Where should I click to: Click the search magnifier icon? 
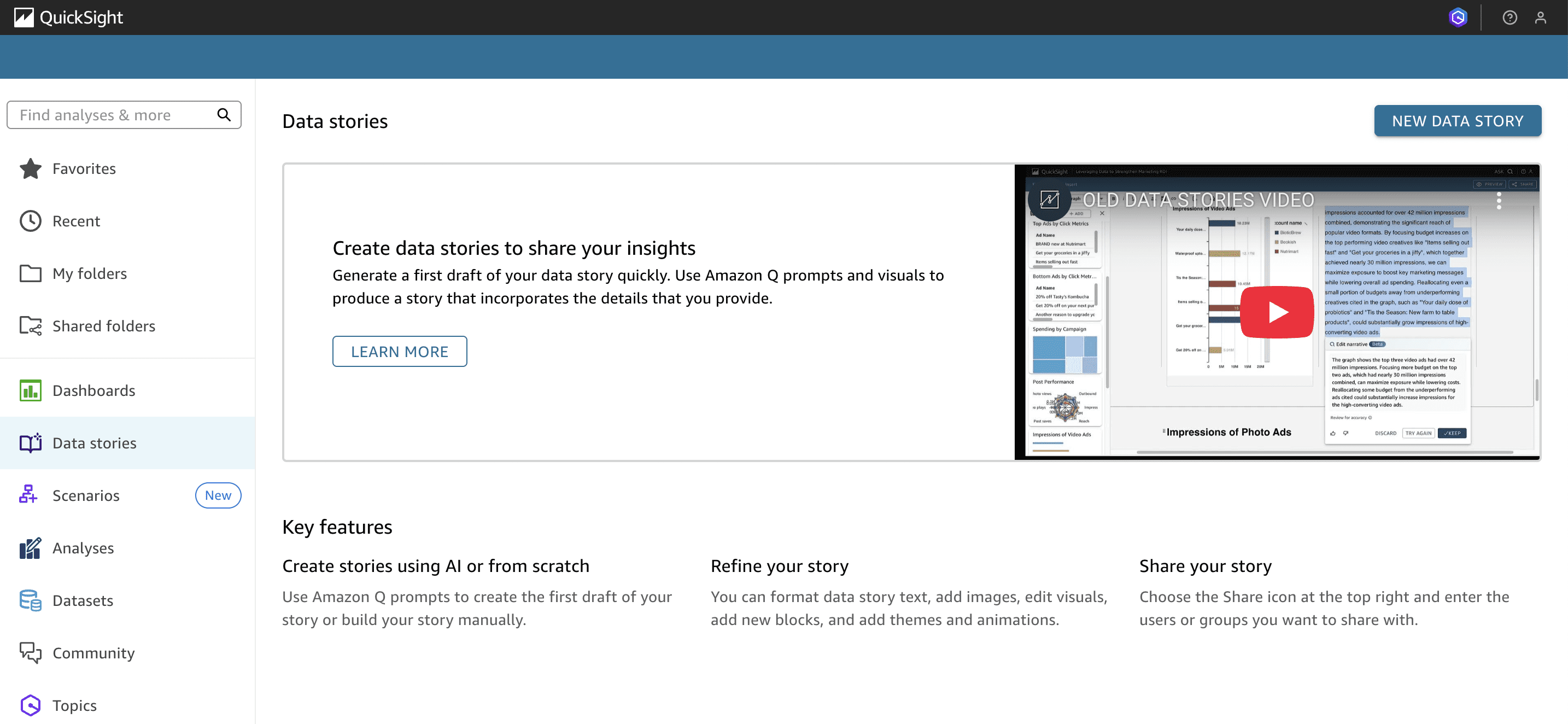point(224,115)
